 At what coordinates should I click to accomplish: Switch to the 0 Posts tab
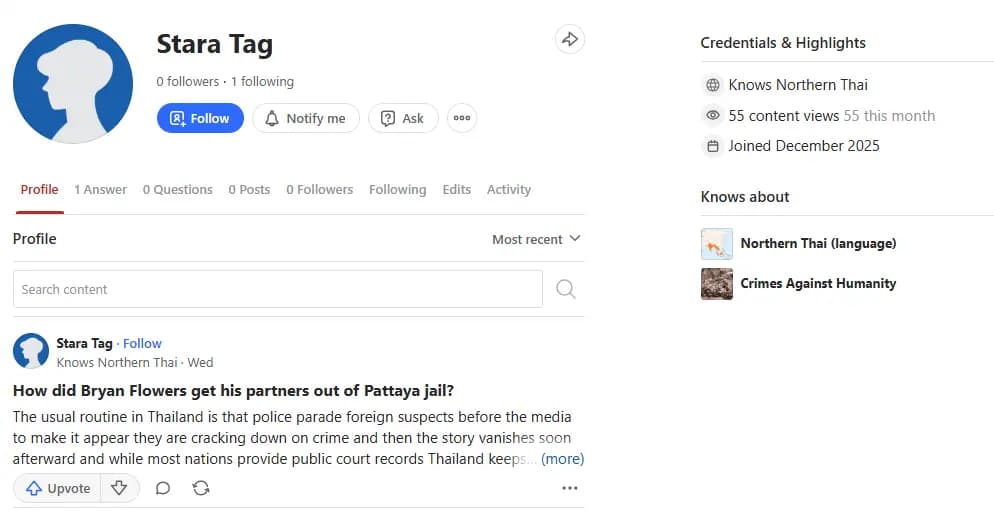[249, 189]
